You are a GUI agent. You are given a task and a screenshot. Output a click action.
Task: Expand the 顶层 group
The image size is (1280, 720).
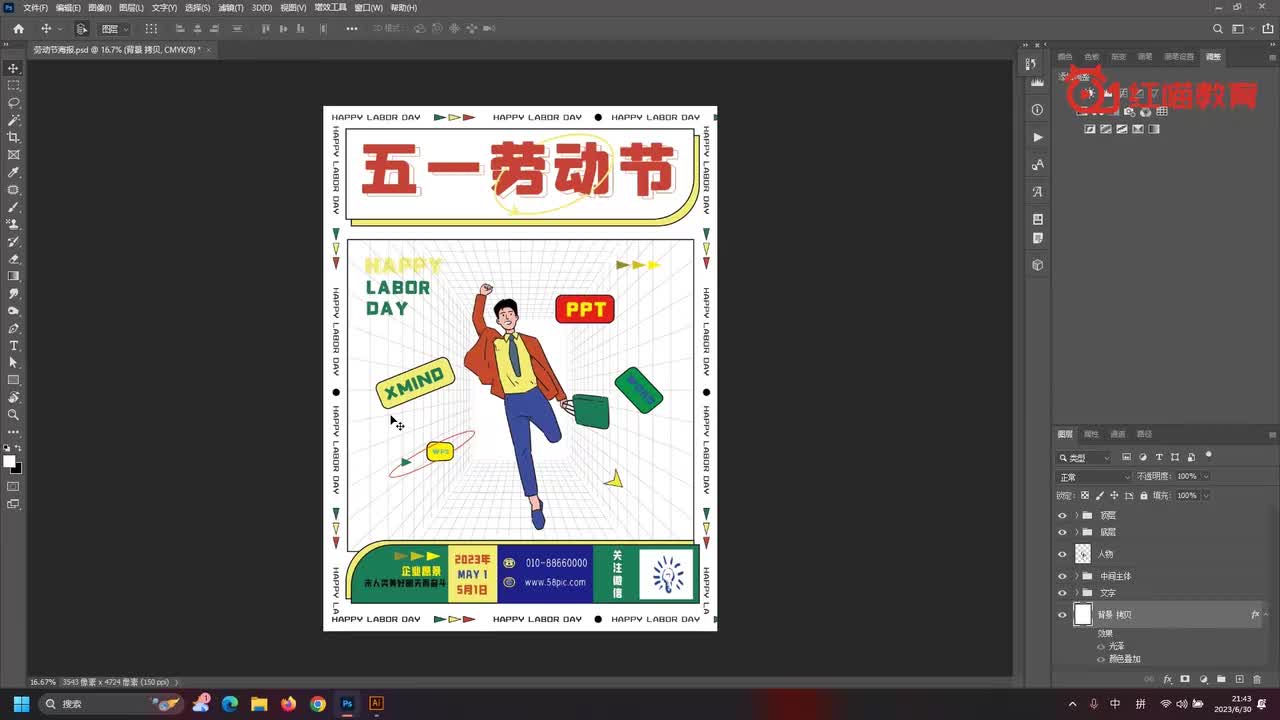[1076, 515]
